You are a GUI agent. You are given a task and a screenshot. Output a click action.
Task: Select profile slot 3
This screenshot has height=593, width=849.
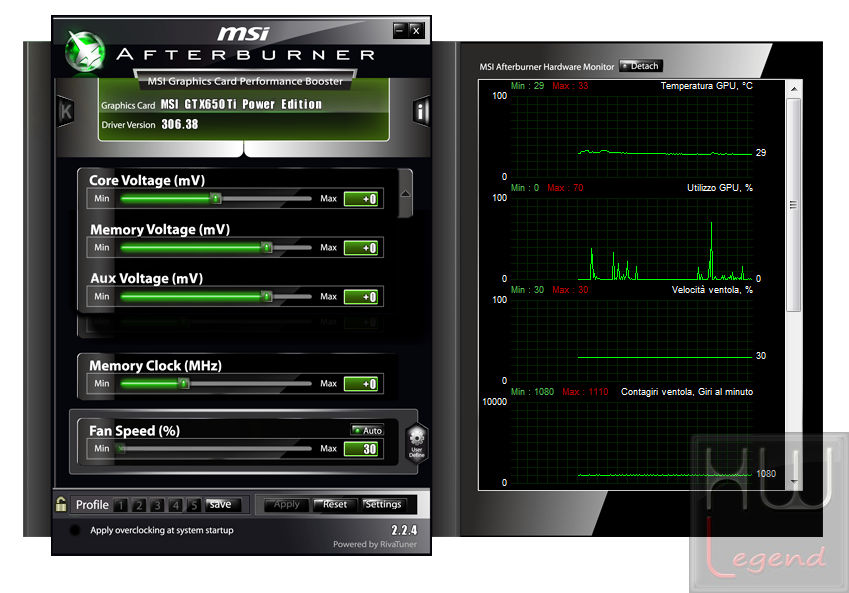[x=158, y=505]
